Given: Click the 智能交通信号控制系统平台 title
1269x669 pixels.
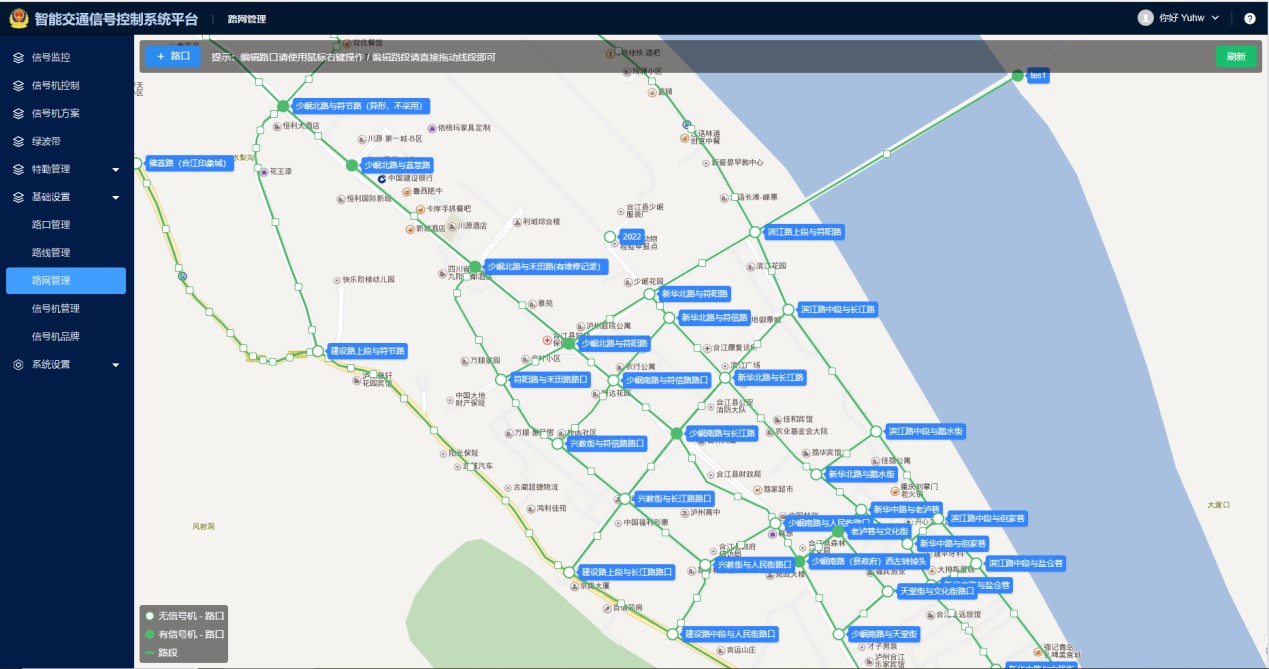Looking at the screenshot, I should (x=116, y=19).
